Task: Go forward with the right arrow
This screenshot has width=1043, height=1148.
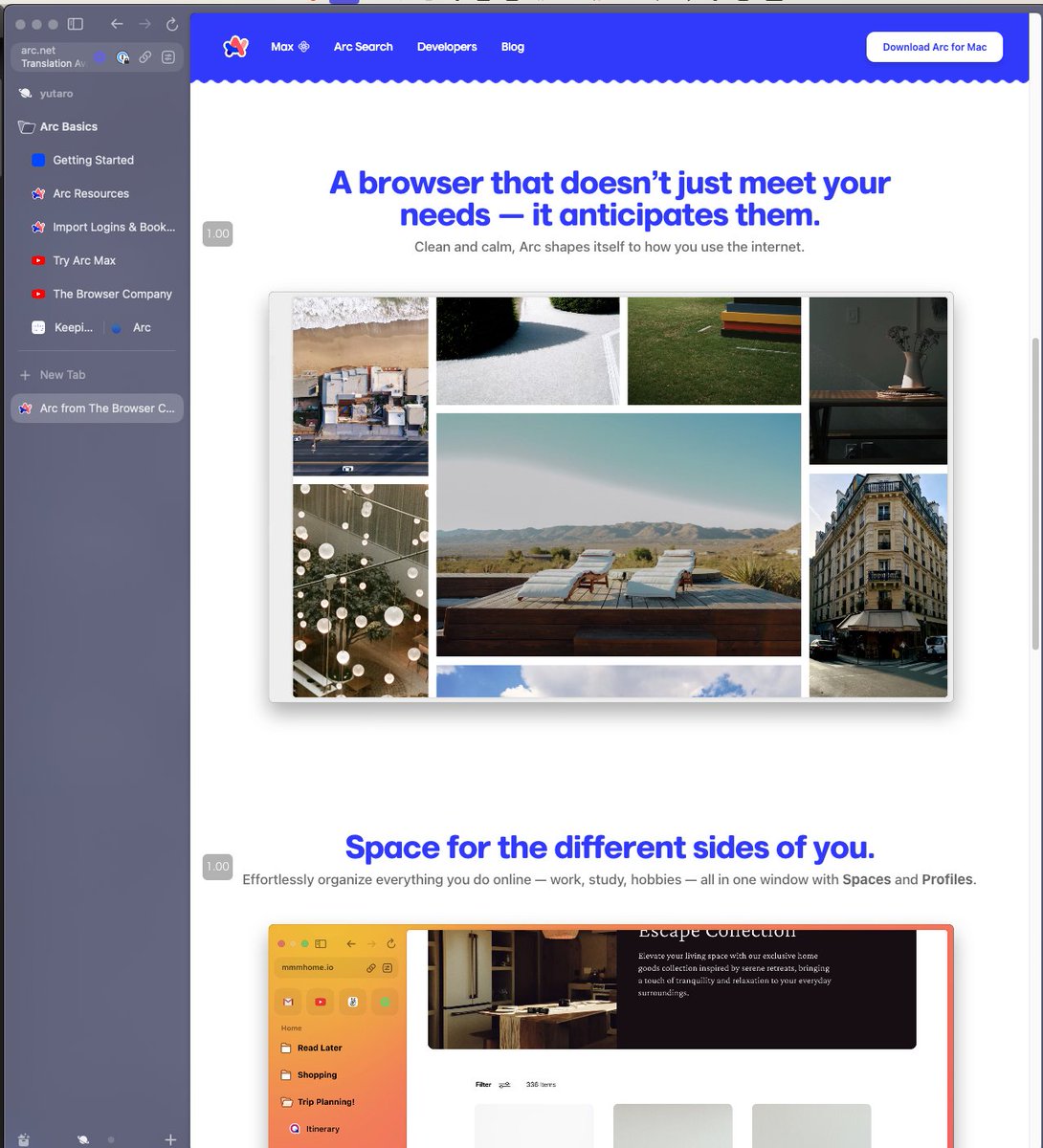Action: (x=144, y=24)
